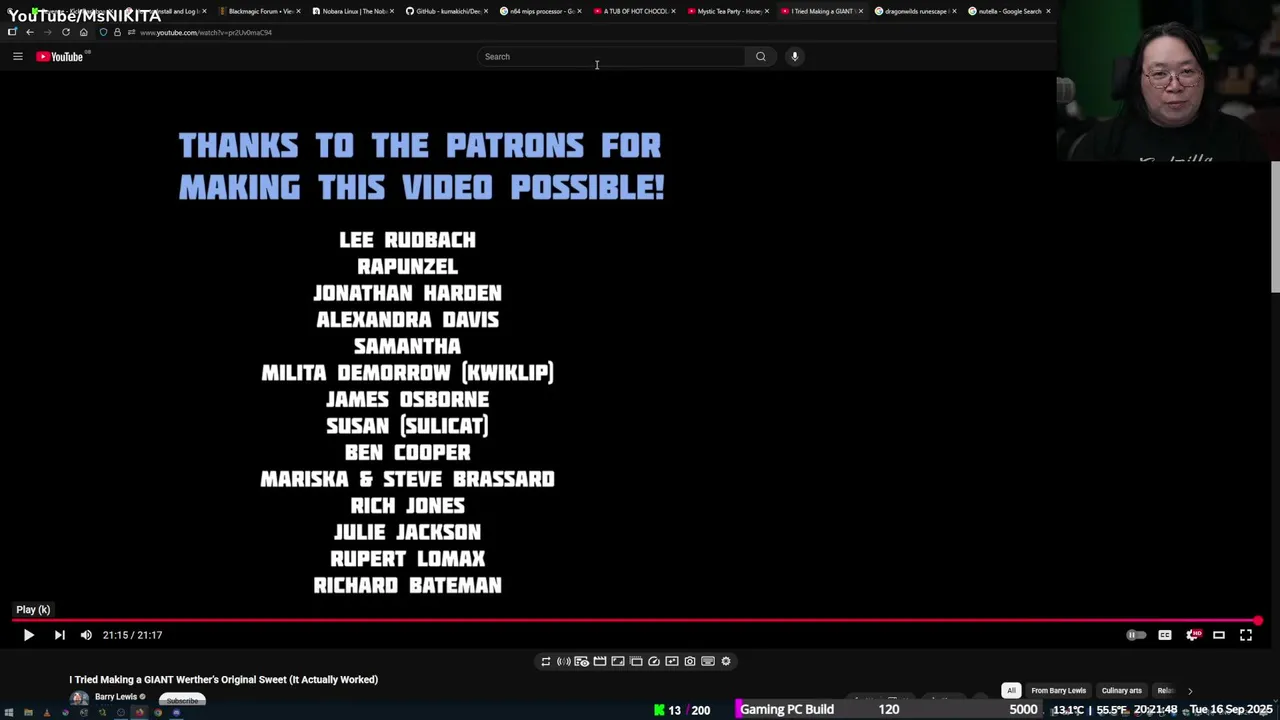Click the browser home icon
Screen dimensions: 1280x720
83,32
